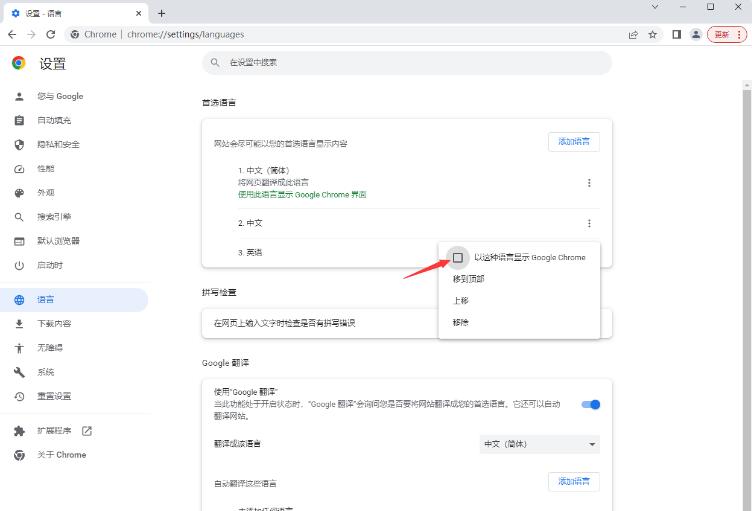The height and width of the screenshot is (511, 752).
Task: Click the share page icon in address bar
Action: click(633, 35)
